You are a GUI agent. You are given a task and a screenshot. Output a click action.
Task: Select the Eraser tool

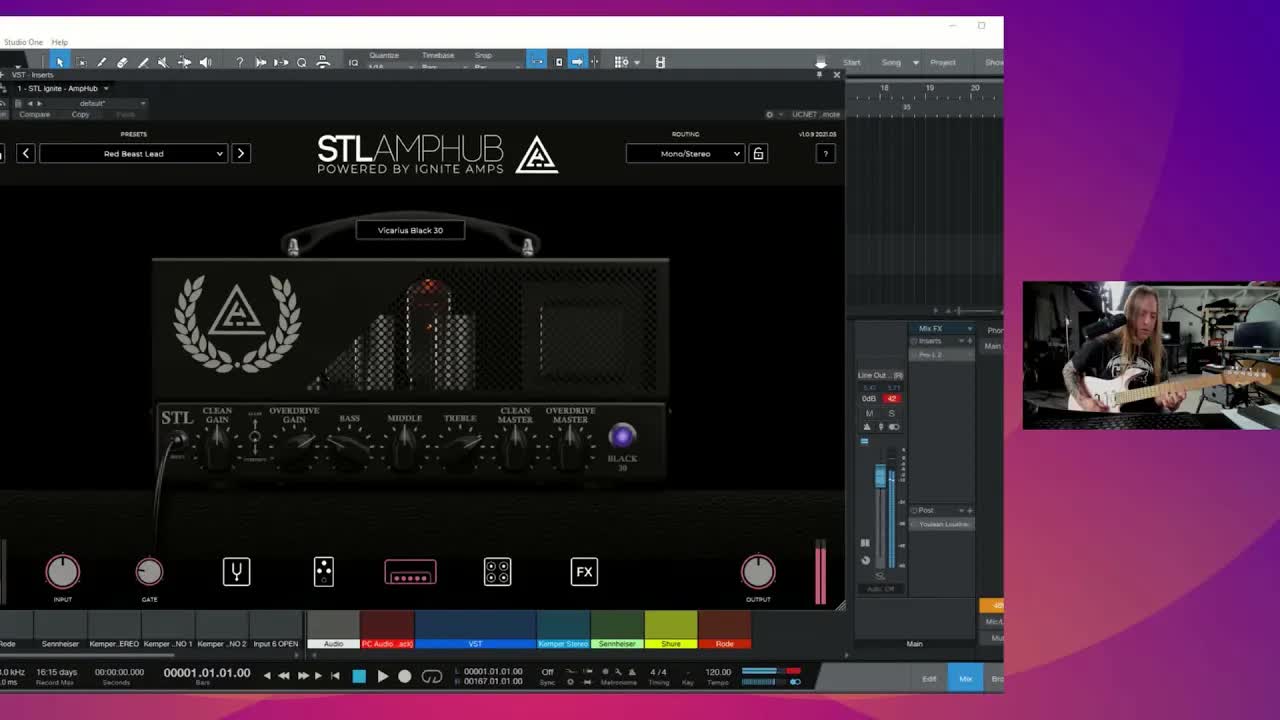122,62
